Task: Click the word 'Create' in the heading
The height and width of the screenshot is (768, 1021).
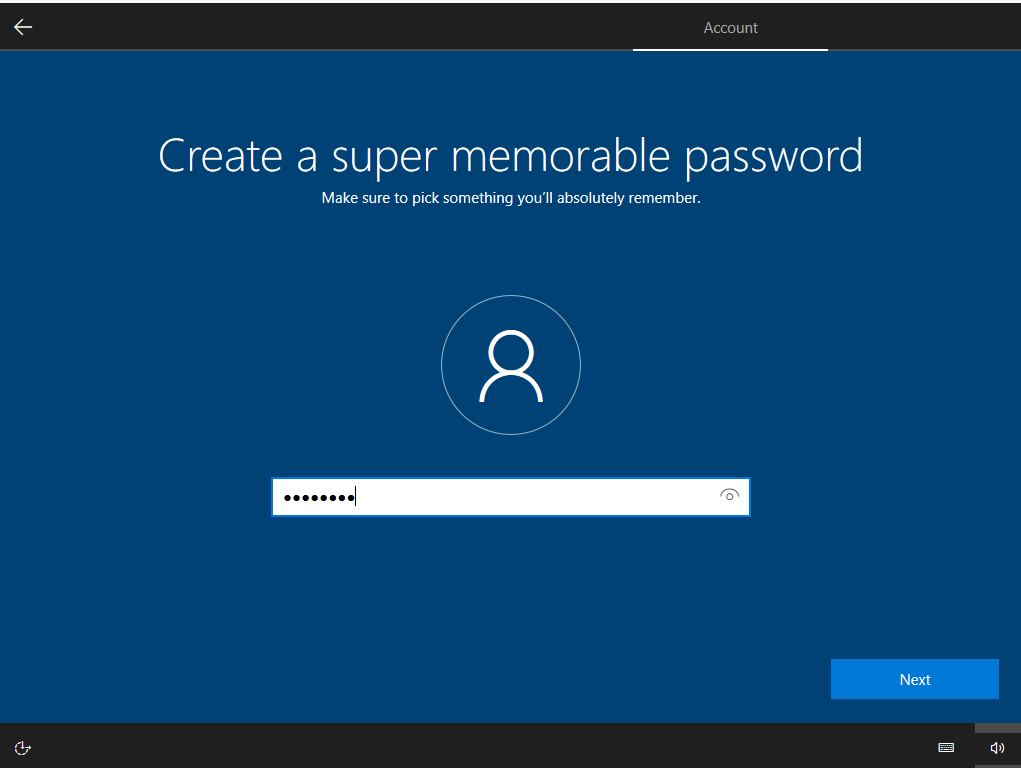Action: [220, 156]
